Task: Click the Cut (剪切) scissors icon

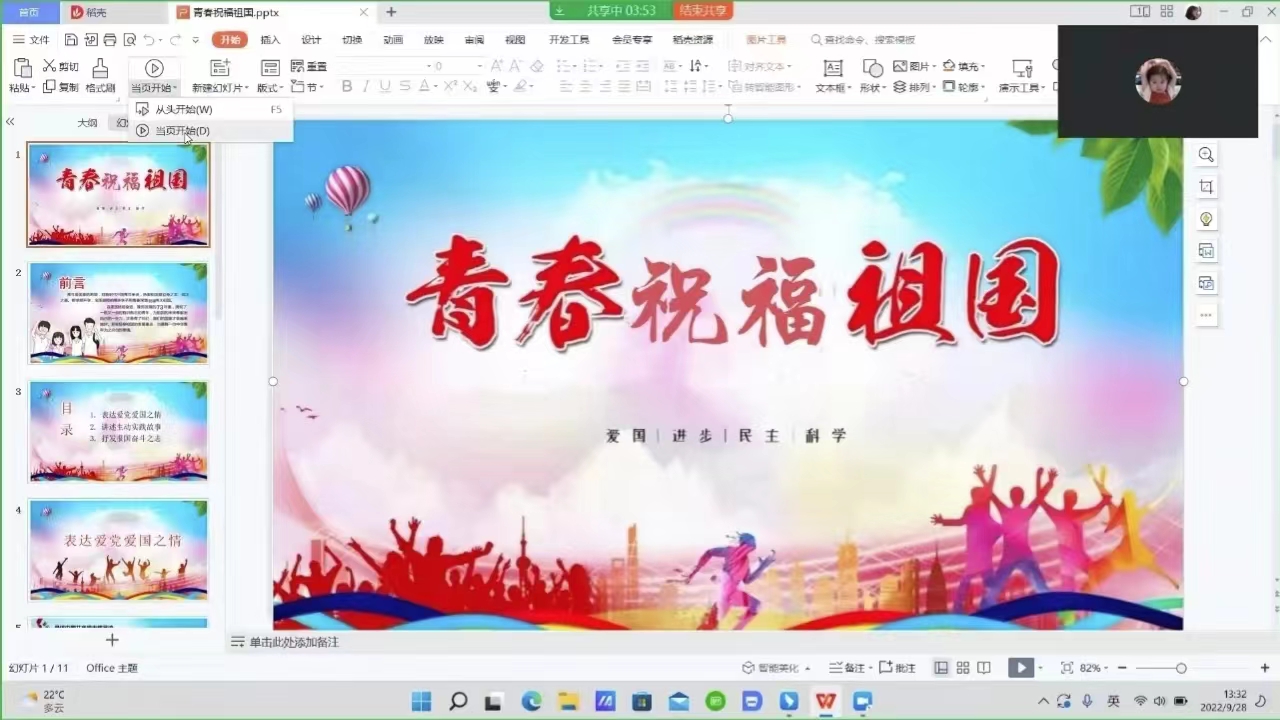Action: tap(49, 66)
